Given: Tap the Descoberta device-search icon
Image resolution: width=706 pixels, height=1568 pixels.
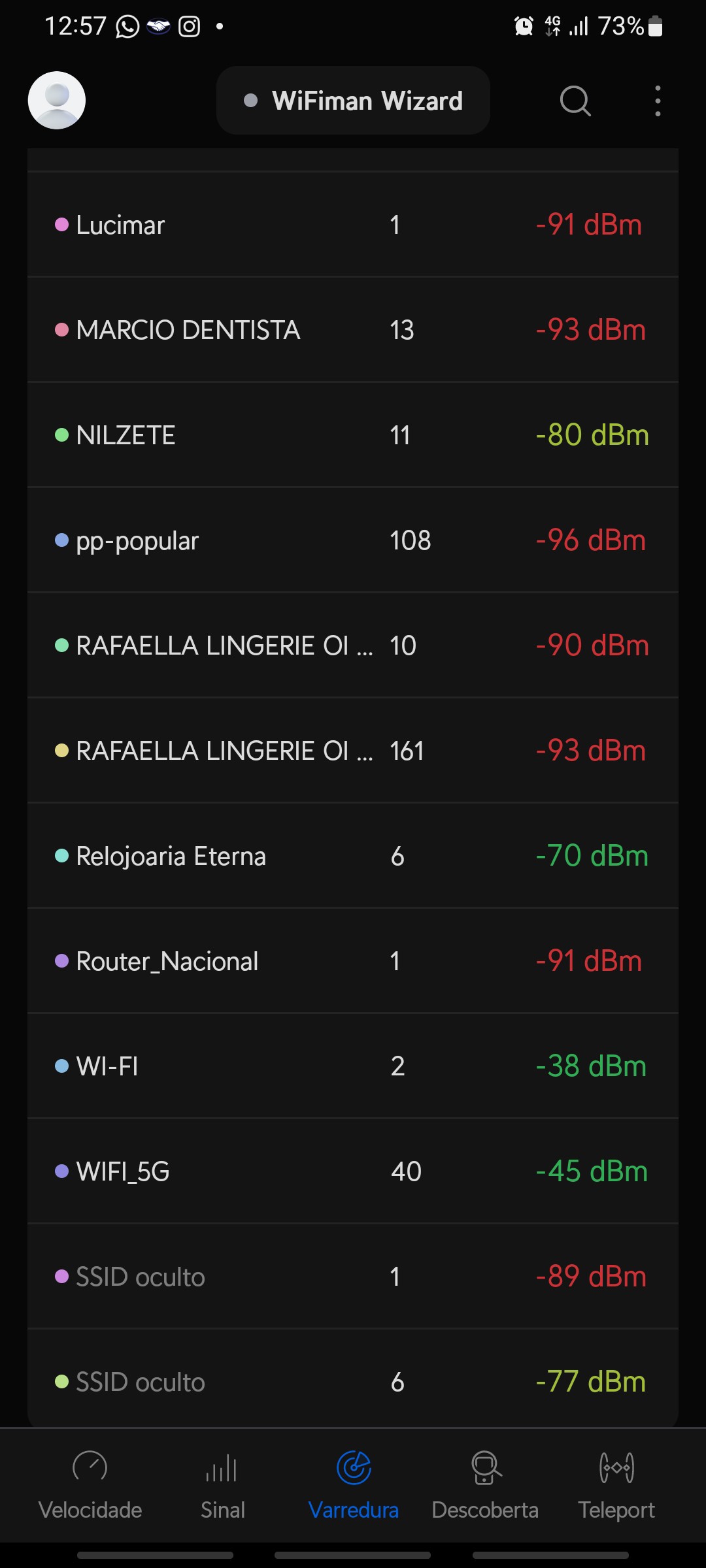Looking at the screenshot, I should (486, 1467).
